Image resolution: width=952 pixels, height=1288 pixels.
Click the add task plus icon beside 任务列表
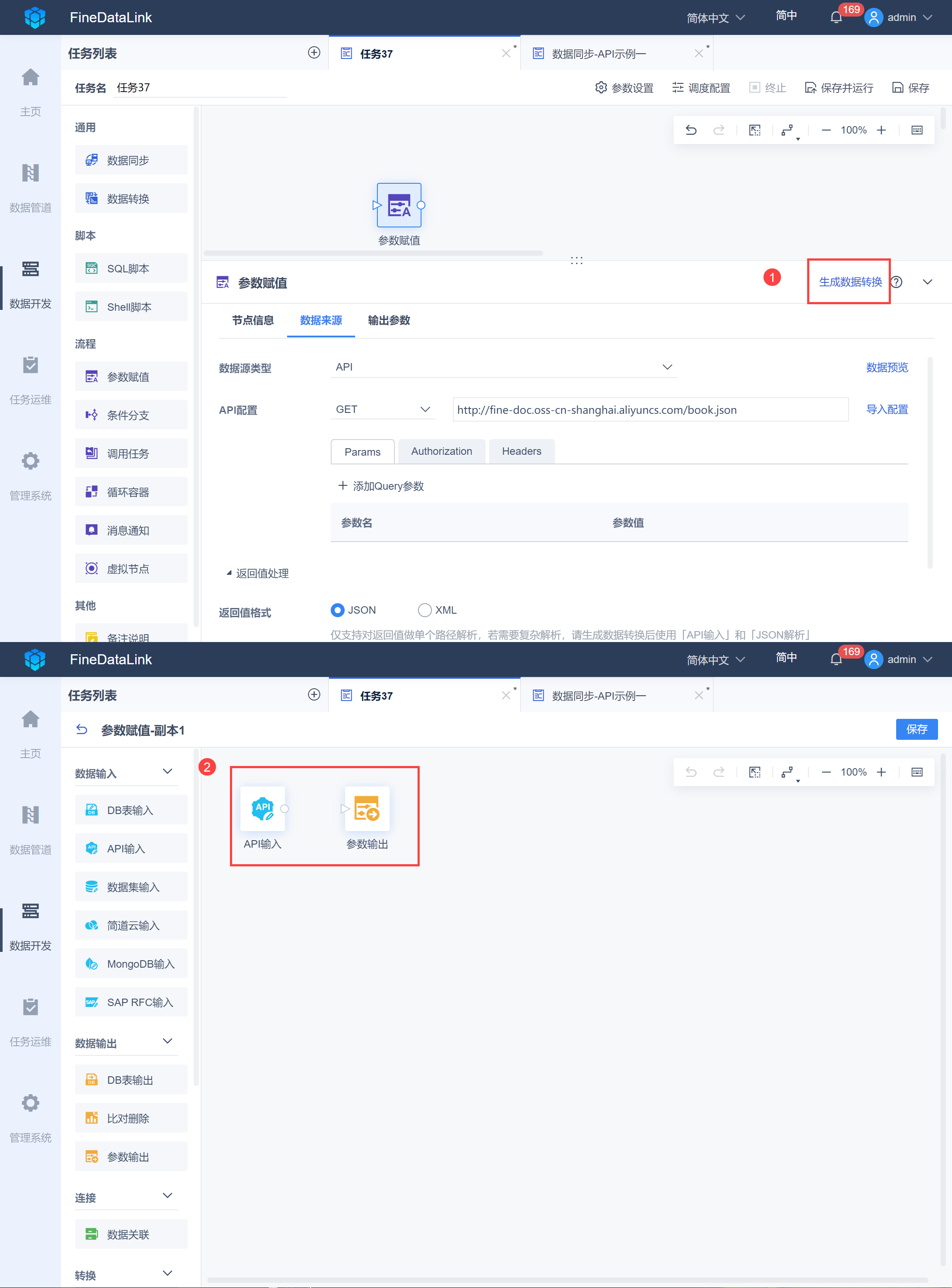(314, 52)
